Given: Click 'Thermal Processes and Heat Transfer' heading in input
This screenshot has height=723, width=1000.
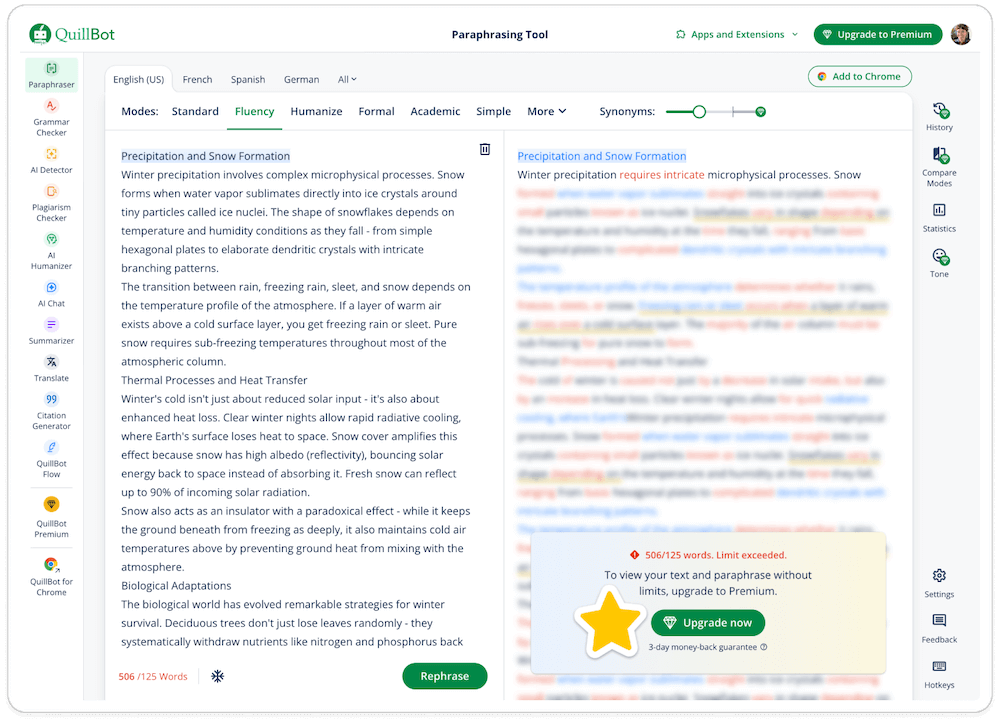Looking at the screenshot, I should tap(214, 381).
